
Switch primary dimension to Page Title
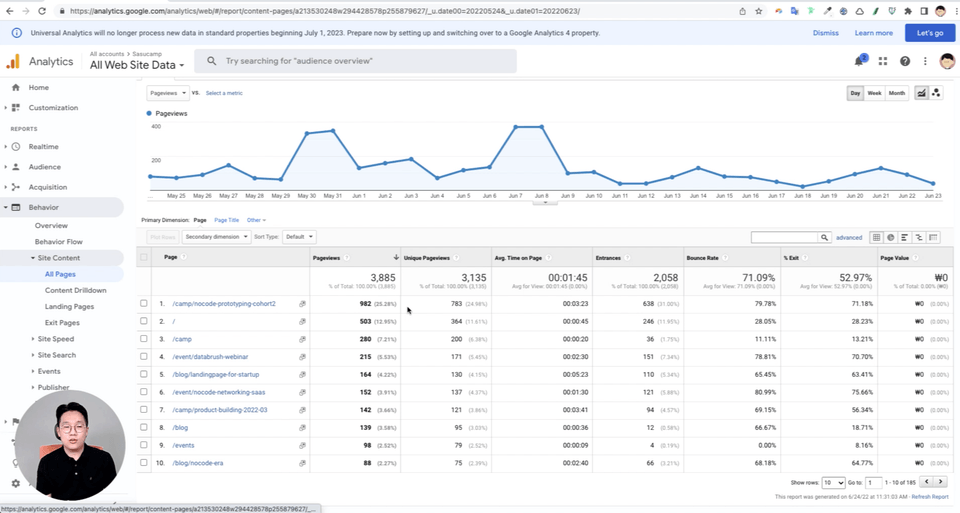pyautogui.click(x=227, y=220)
